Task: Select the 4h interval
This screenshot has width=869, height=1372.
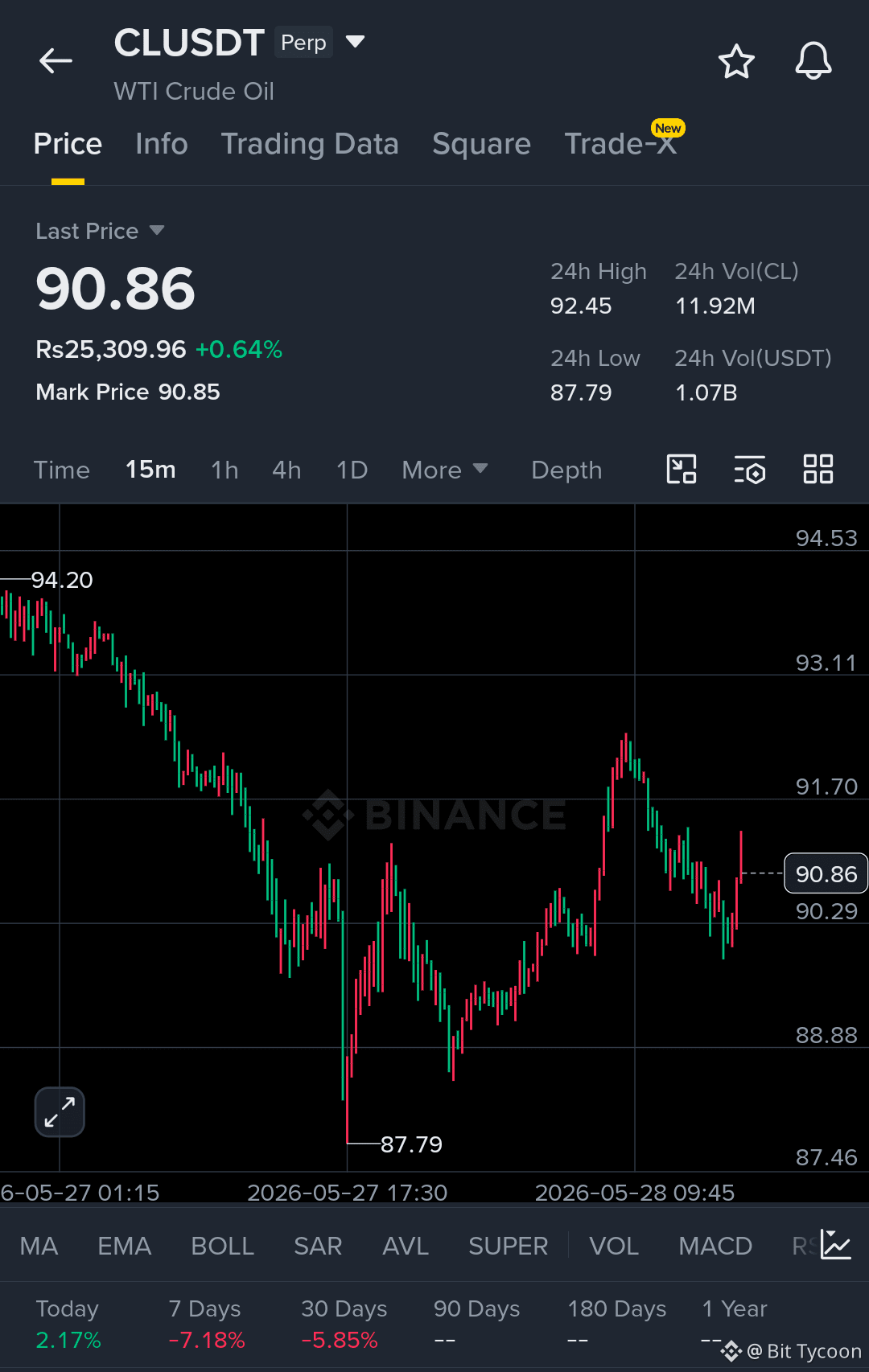Action: (286, 470)
